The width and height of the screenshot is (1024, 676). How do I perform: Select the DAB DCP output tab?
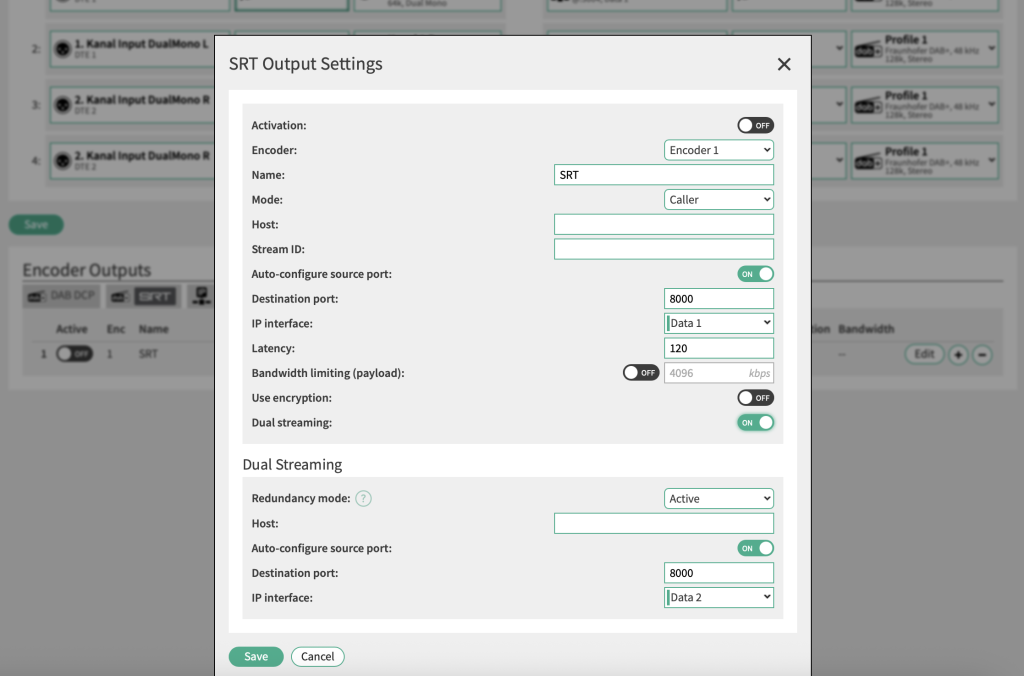click(x=61, y=296)
